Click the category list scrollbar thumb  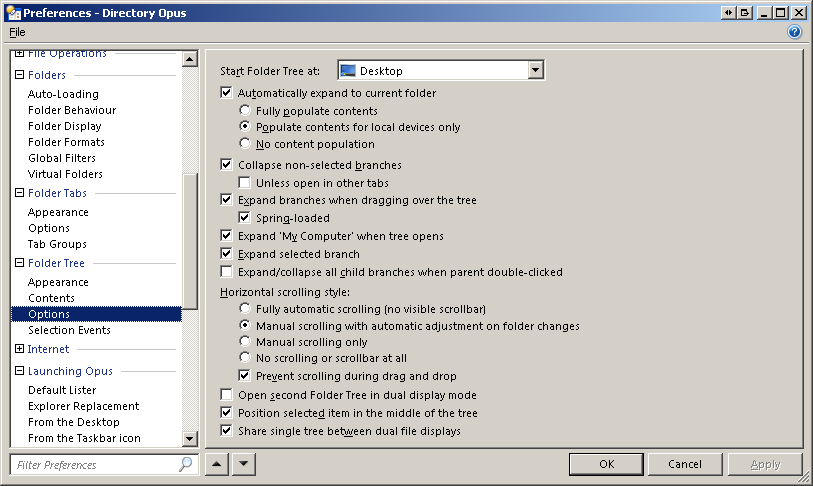[190, 241]
